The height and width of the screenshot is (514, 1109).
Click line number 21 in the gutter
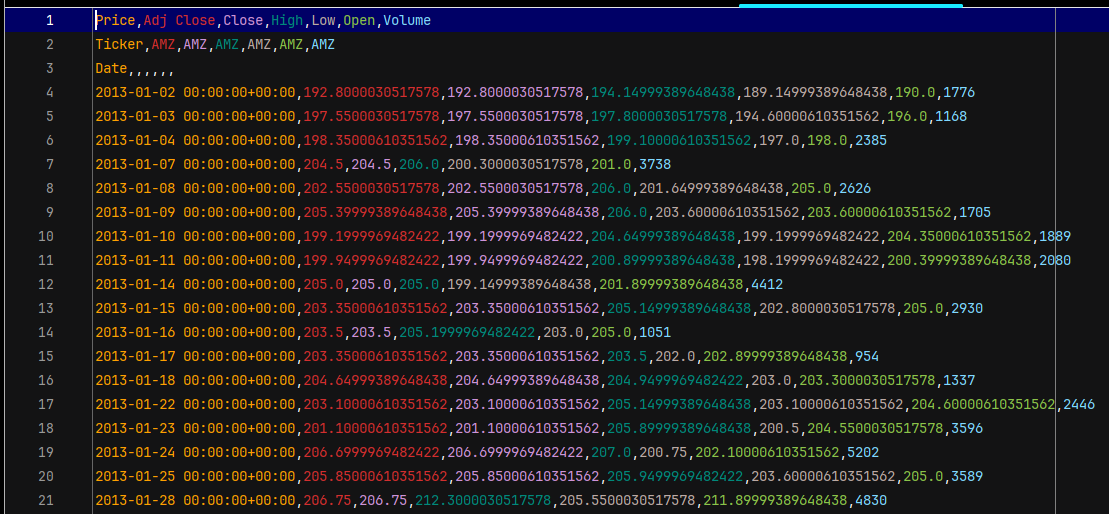click(x=46, y=500)
